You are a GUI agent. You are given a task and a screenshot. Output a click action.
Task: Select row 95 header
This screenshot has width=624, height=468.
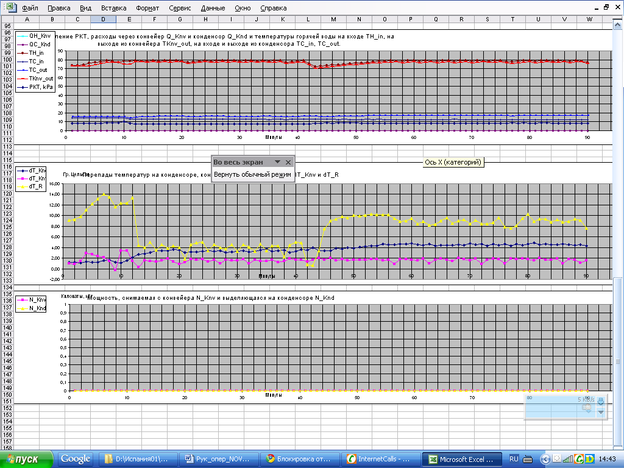[x=7, y=25]
